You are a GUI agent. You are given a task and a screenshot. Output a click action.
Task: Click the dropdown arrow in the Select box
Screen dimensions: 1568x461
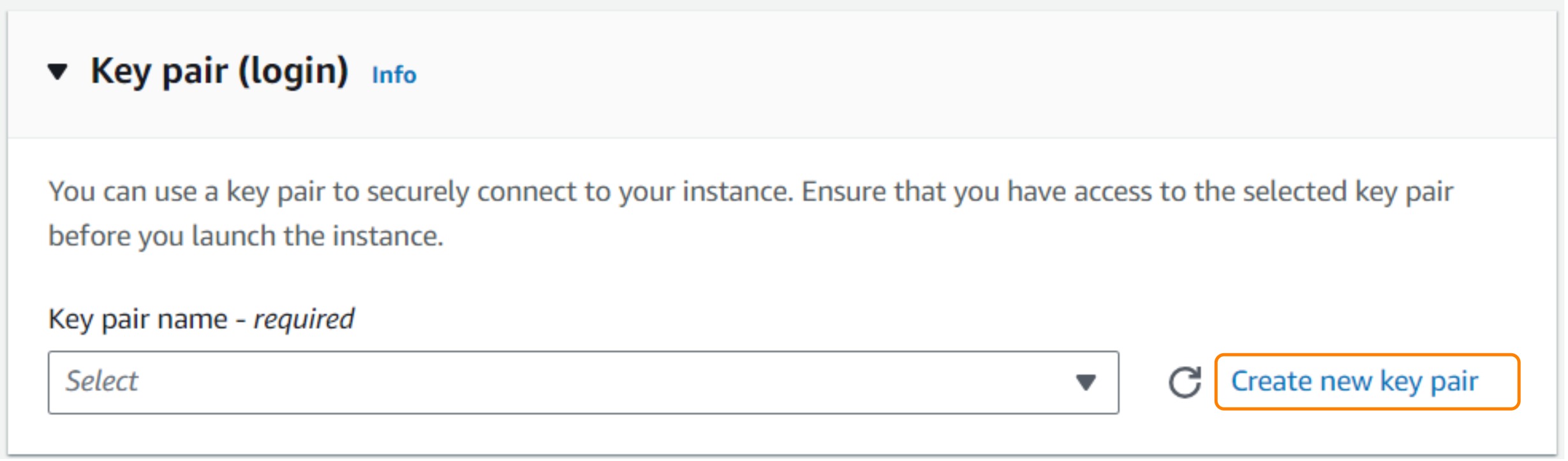tap(1085, 383)
